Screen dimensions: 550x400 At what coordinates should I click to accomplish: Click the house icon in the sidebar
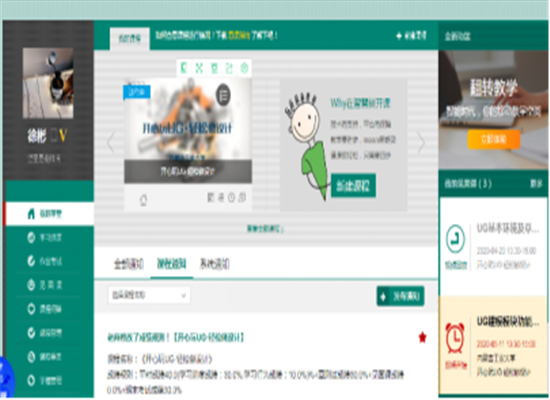31,213
